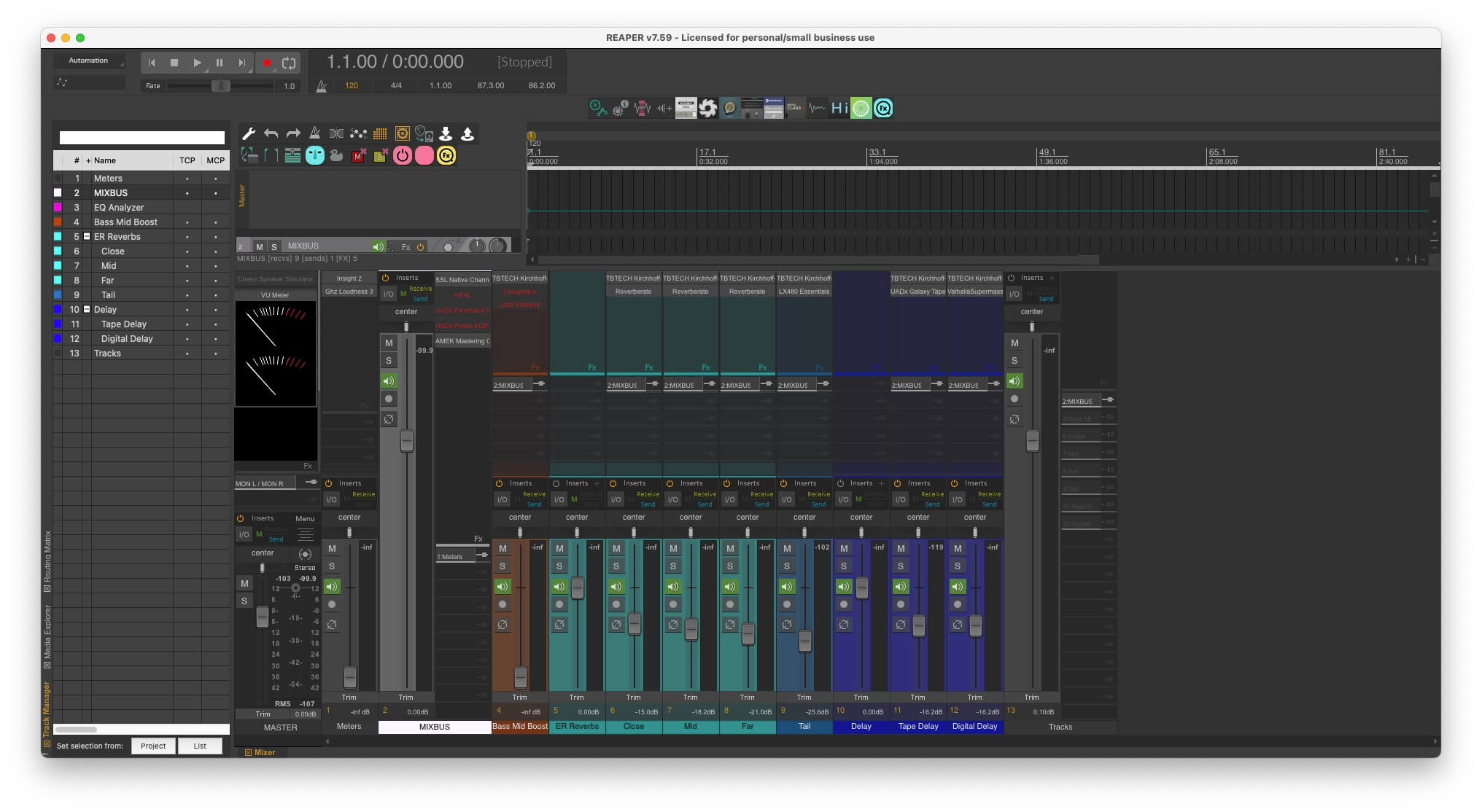1482x812 pixels.
Task: Collapse the ER Reverbs folder
Action: [87, 237]
